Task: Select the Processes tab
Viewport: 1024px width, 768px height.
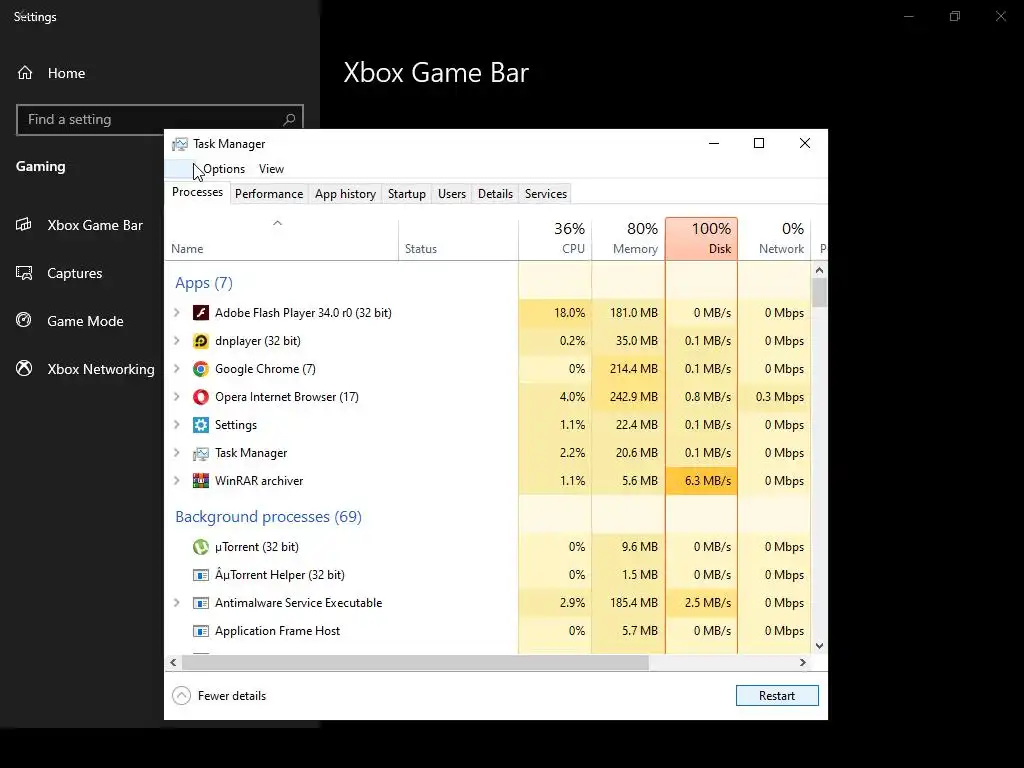Action: 197,193
